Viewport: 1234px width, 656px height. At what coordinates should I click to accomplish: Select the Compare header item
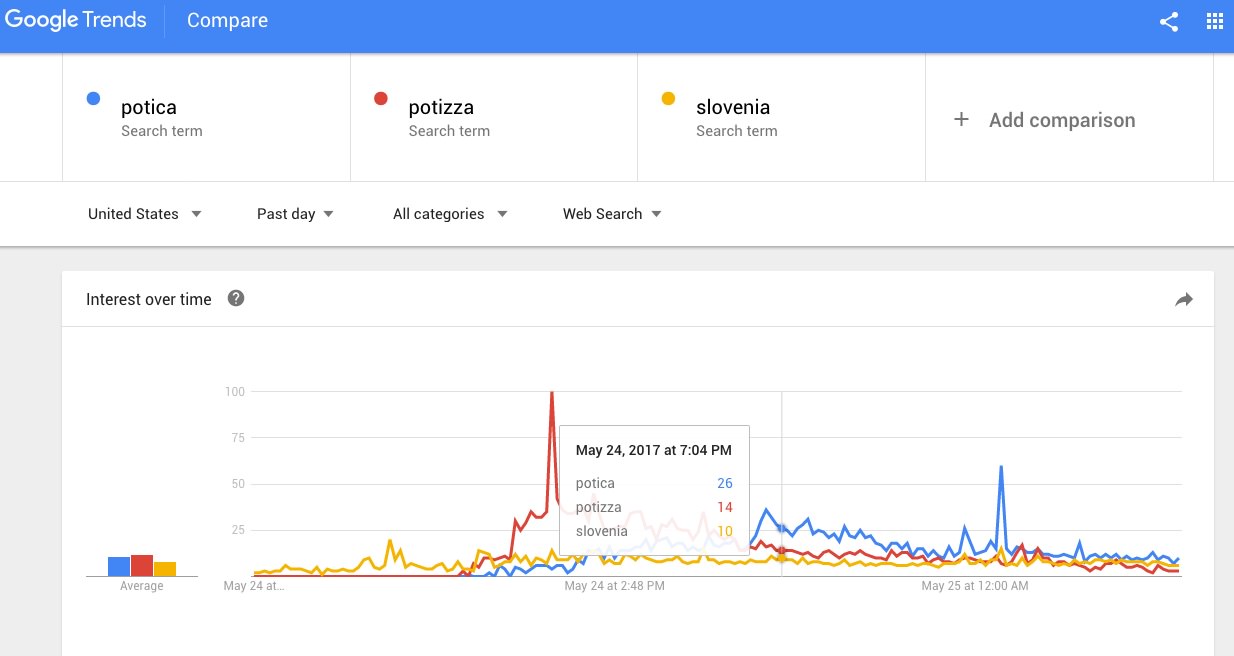pyautogui.click(x=227, y=20)
